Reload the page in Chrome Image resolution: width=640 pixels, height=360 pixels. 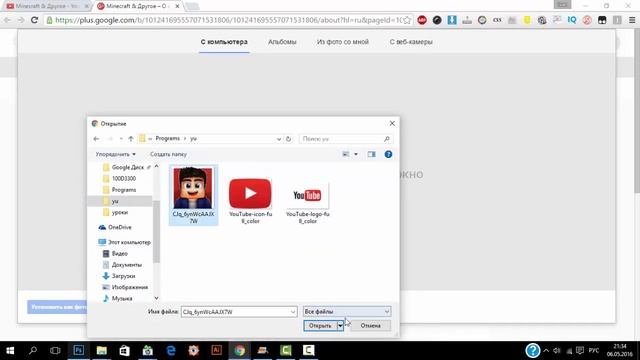[x=34, y=20]
